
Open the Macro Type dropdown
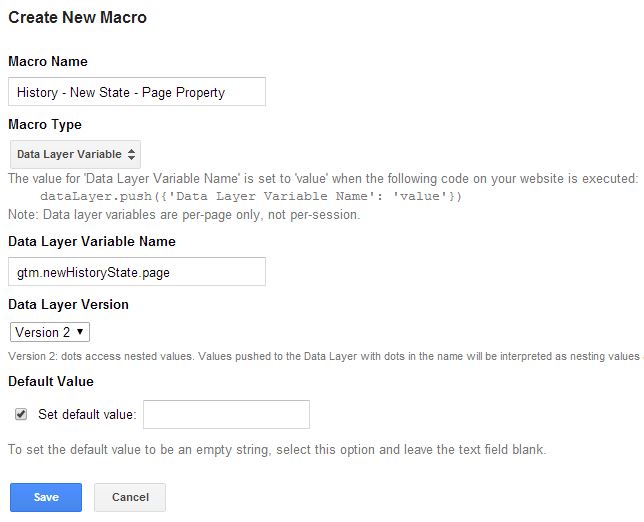[x=75, y=154]
